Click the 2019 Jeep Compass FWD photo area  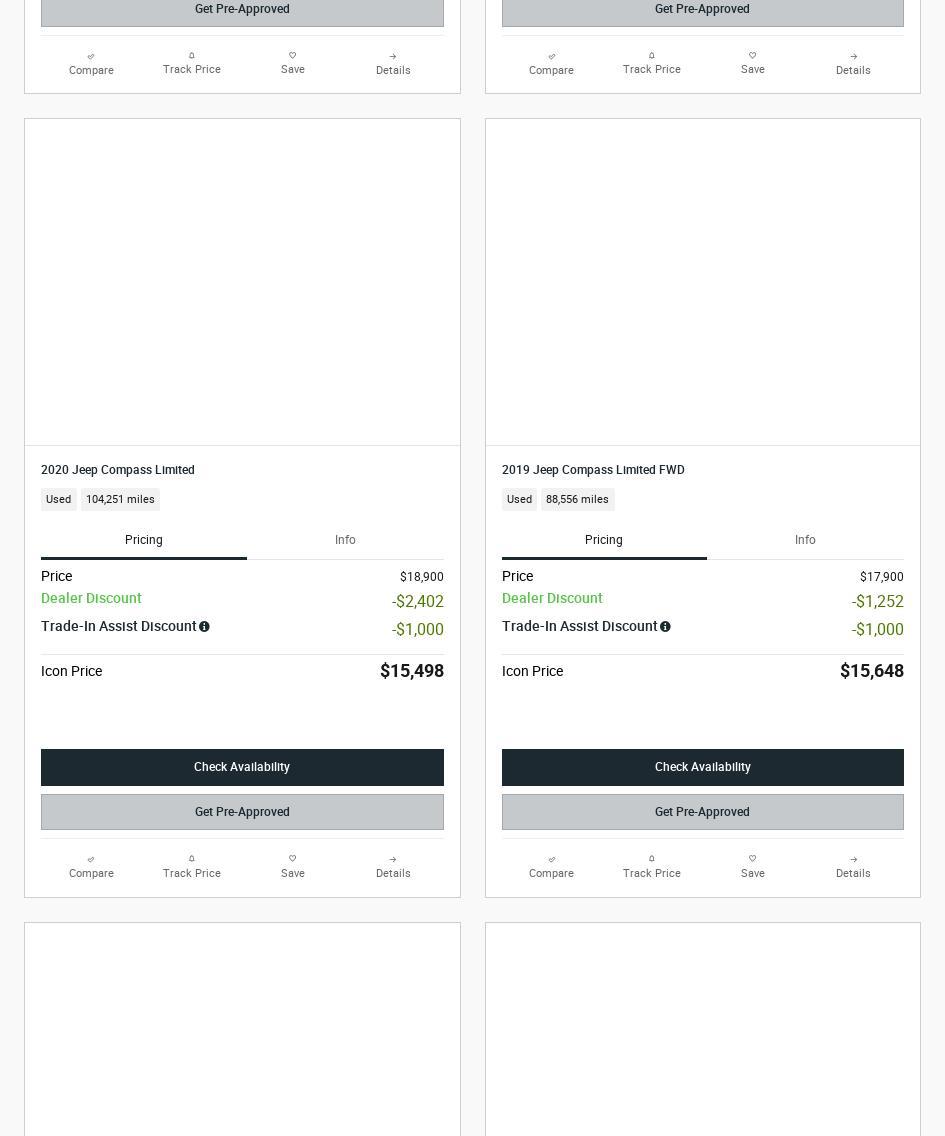(702, 282)
